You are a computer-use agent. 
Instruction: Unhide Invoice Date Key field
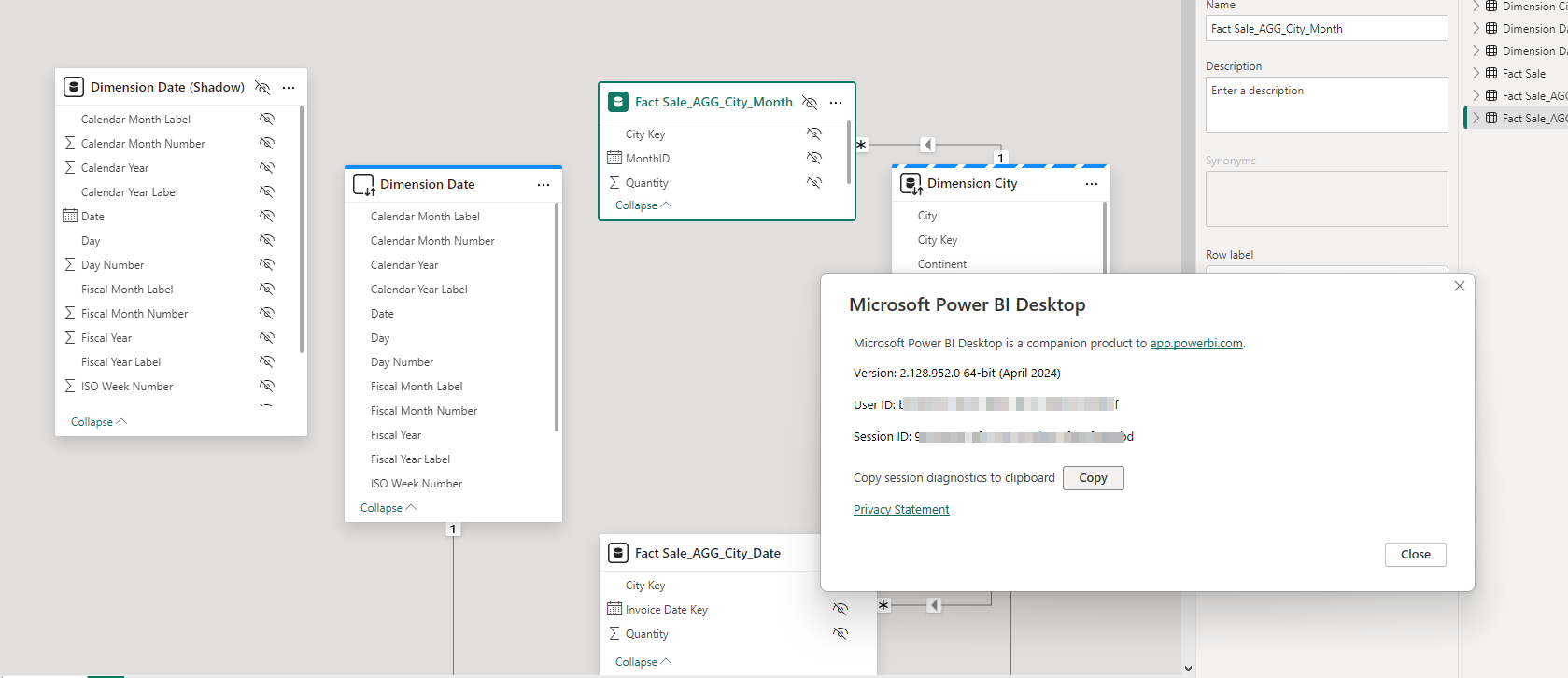coord(841,609)
